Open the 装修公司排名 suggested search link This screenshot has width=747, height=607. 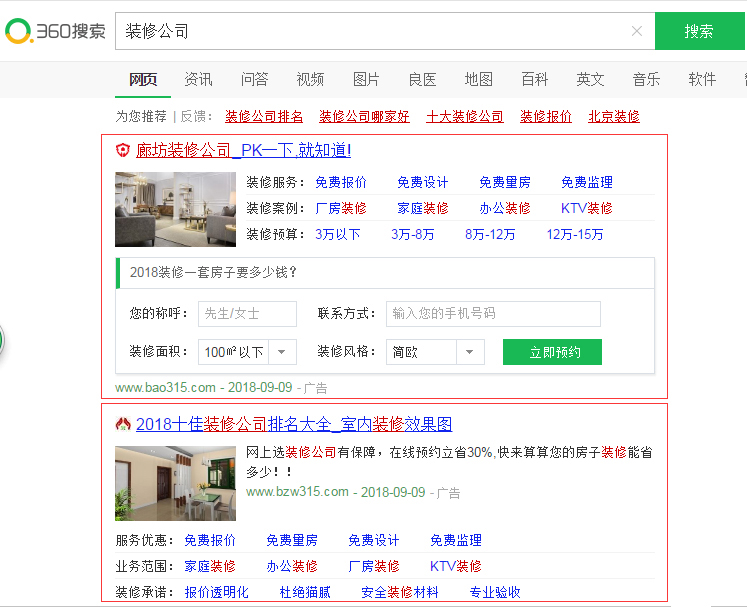(x=264, y=116)
